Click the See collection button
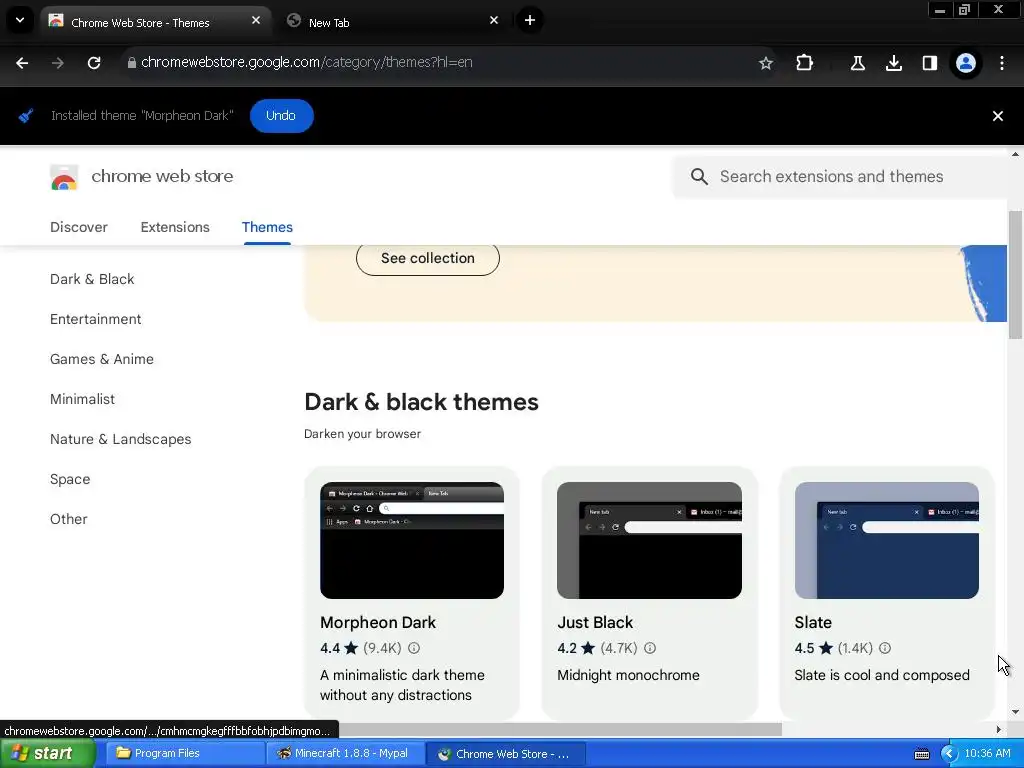This screenshot has height=768, width=1024. pyautogui.click(x=428, y=259)
